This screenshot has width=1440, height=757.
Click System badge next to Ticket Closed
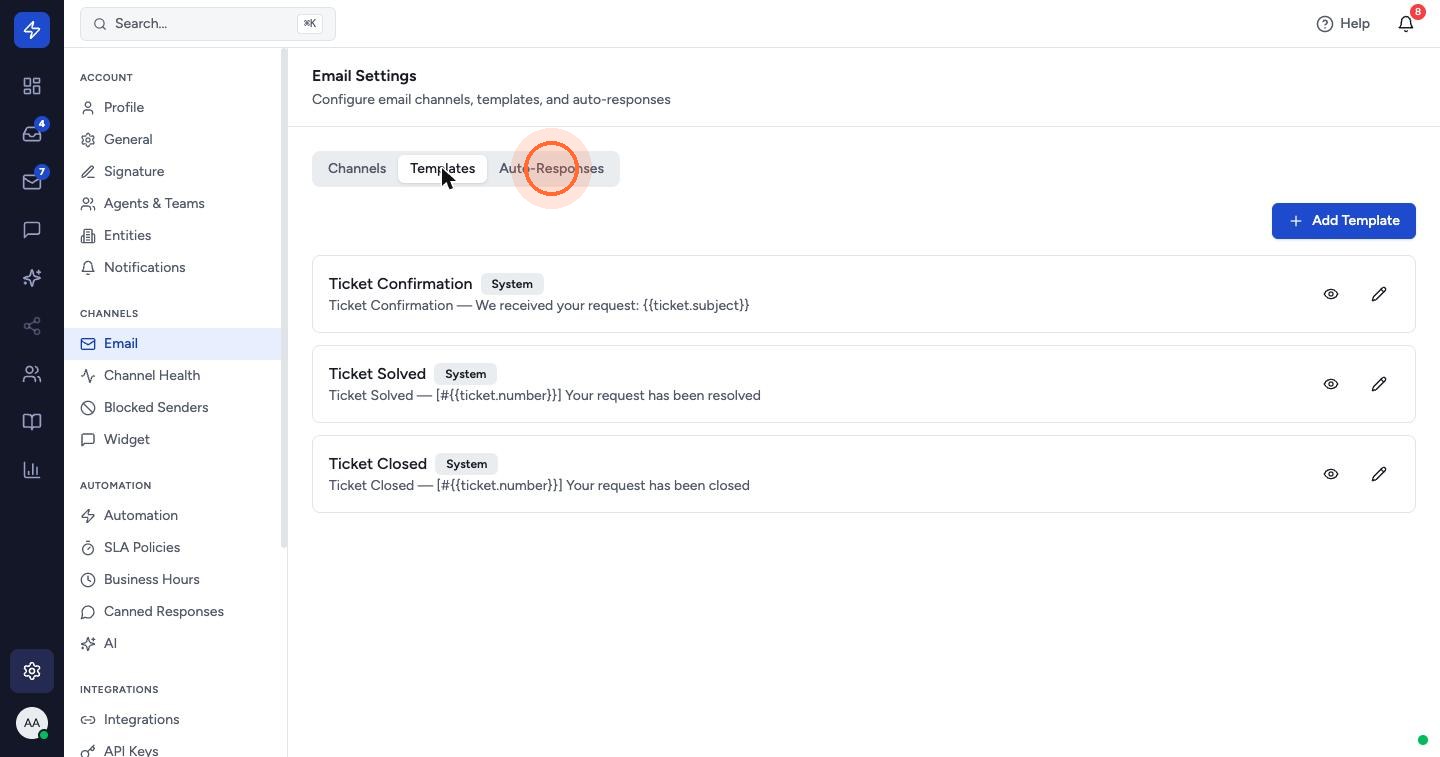point(467,464)
